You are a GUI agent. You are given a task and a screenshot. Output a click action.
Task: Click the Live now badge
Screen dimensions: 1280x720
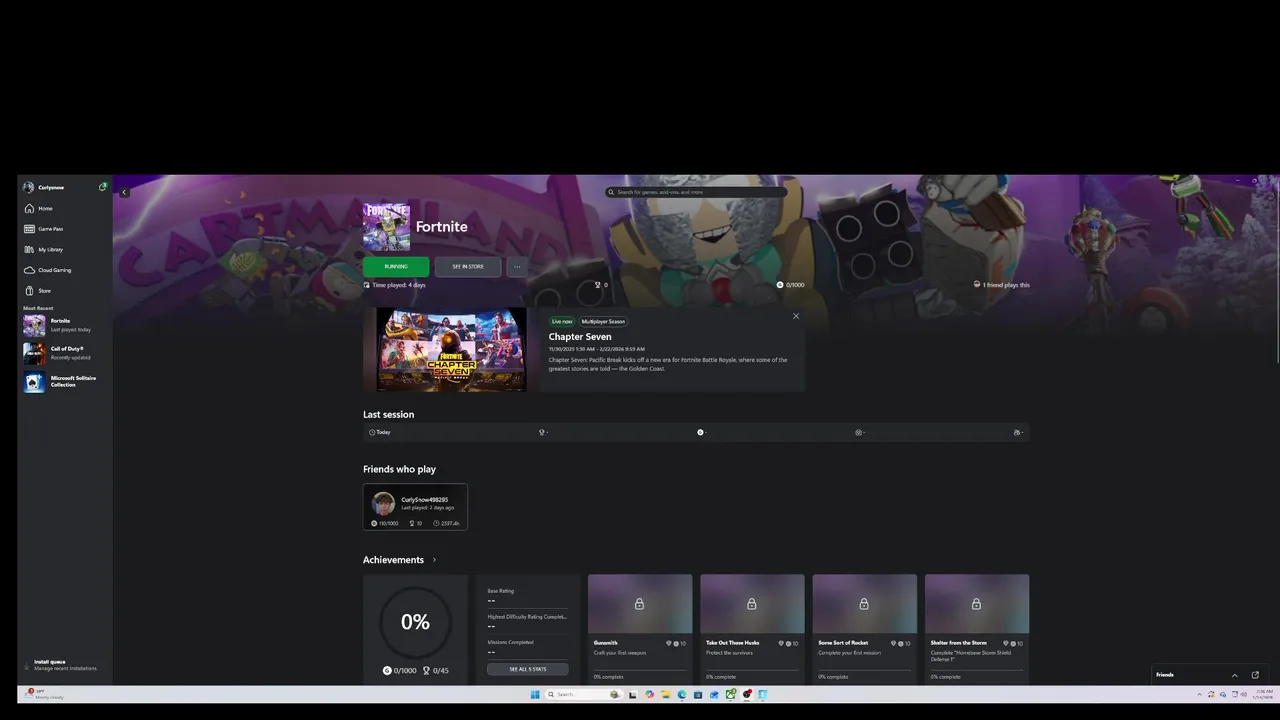click(x=562, y=322)
